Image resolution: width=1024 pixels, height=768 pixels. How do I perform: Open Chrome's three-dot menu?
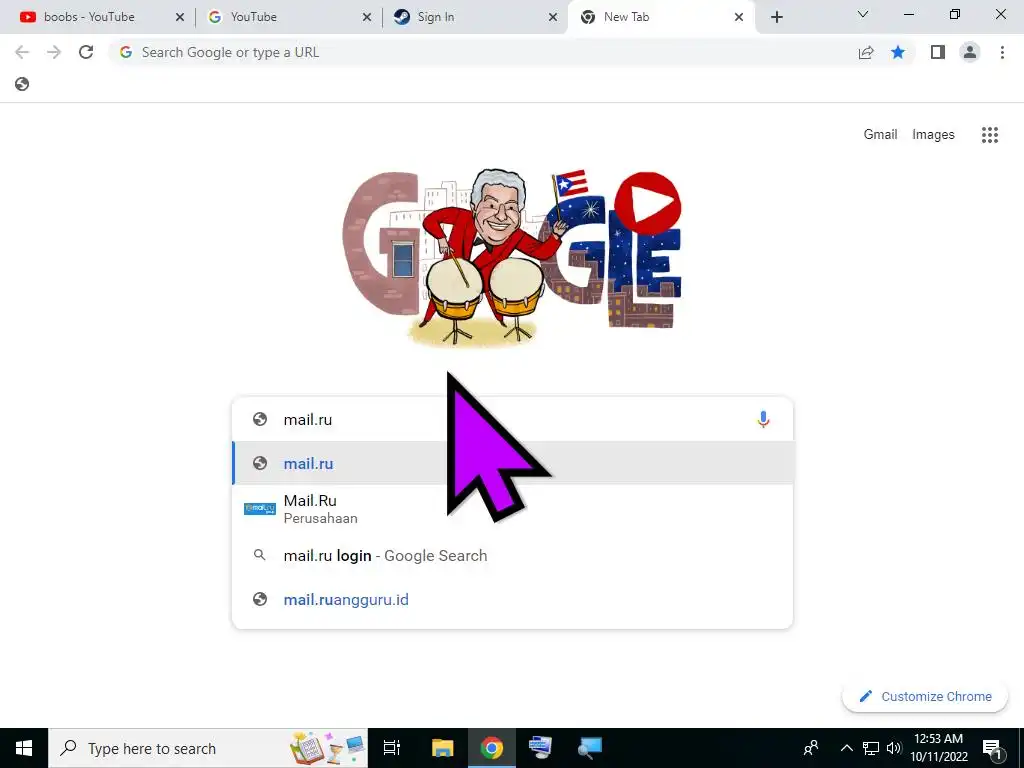(1002, 52)
